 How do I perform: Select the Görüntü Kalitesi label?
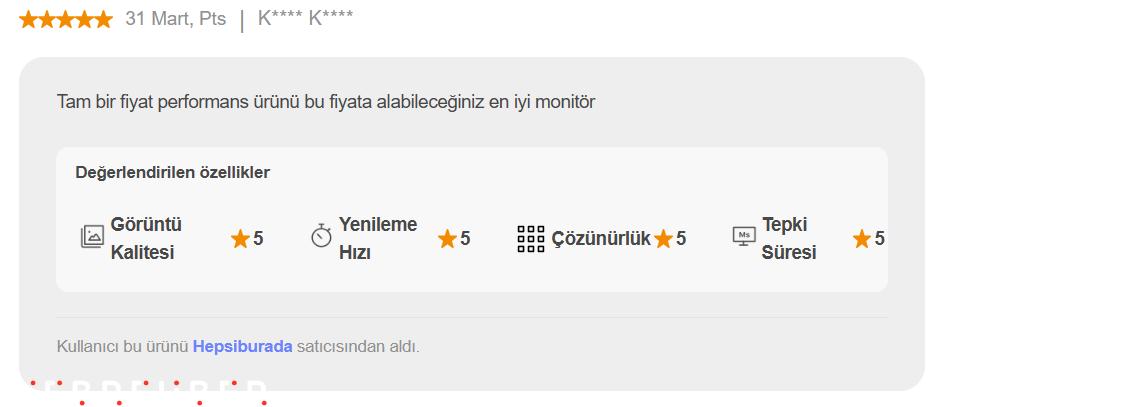(x=146, y=239)
